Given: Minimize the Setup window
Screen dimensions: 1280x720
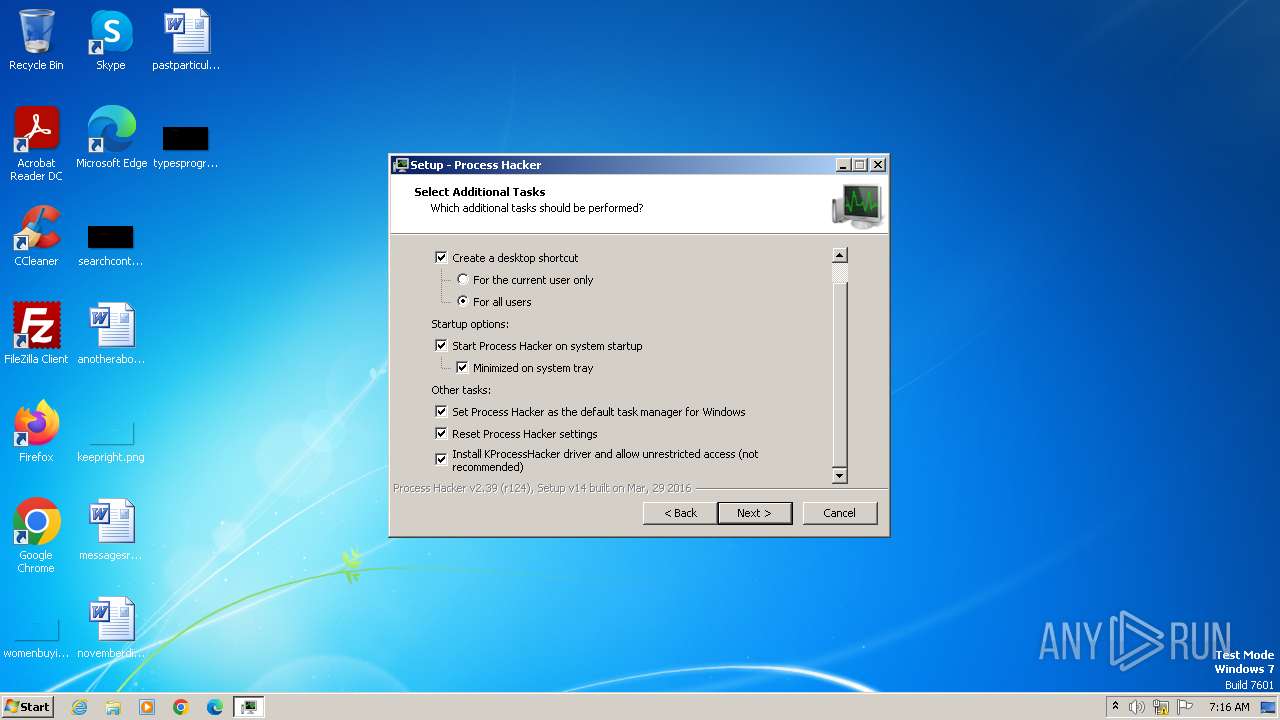Looking at the screenshot, I should [842, 165].
